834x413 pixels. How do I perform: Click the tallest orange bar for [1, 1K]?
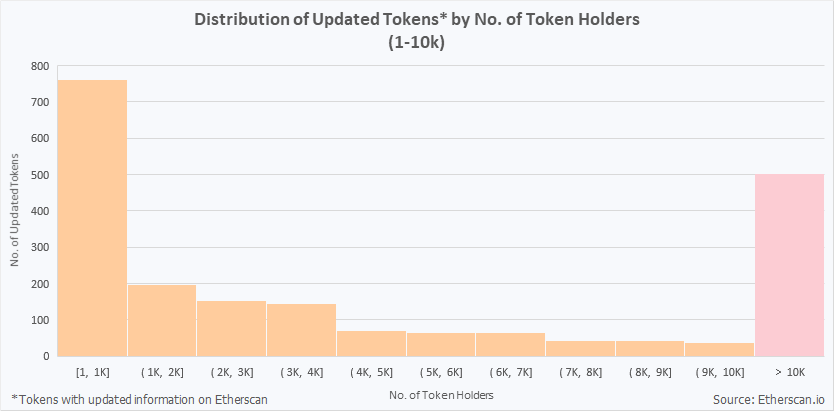(92, 217)
